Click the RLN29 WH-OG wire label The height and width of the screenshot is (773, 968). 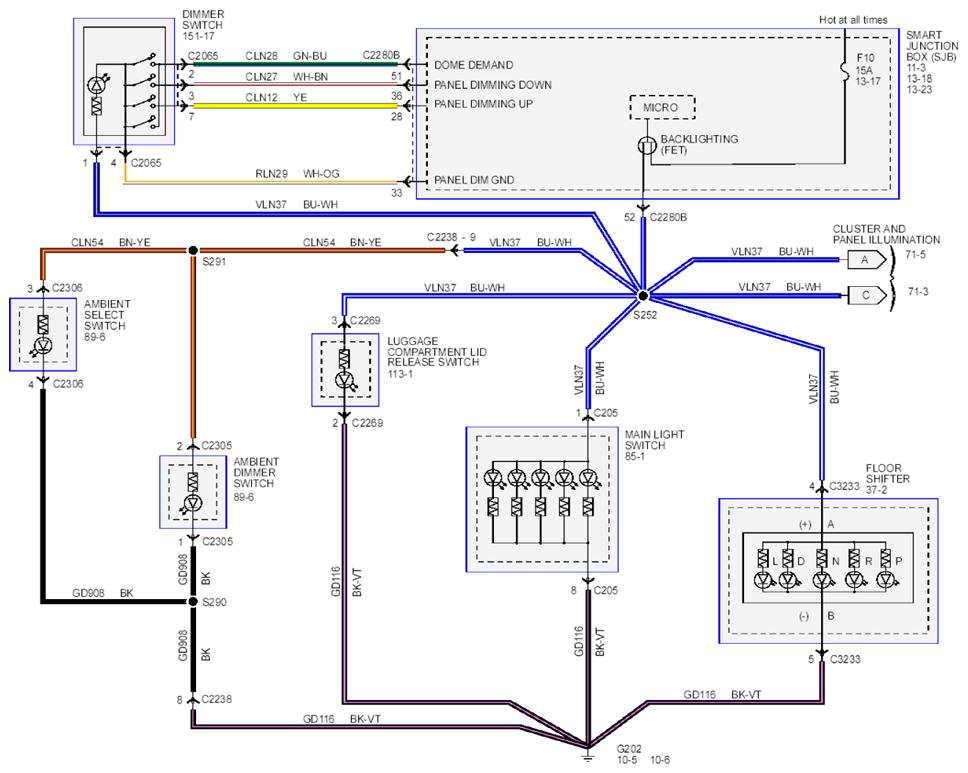[298, 173]
